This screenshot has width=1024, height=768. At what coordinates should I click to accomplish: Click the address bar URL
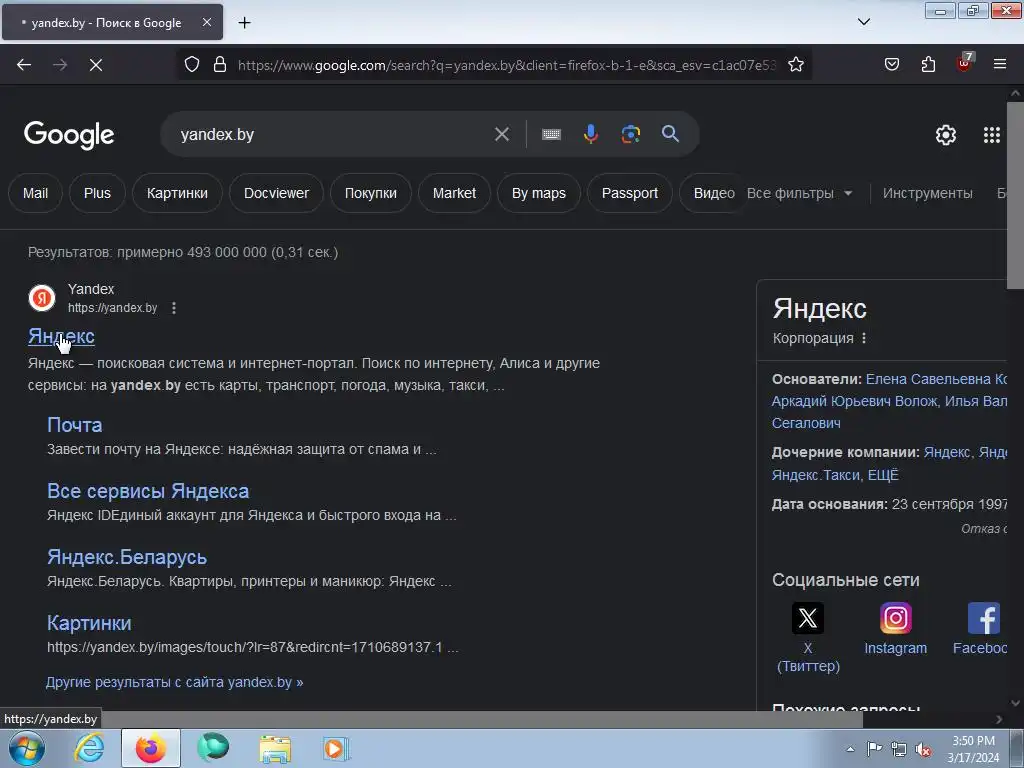(x=507, y=65)
